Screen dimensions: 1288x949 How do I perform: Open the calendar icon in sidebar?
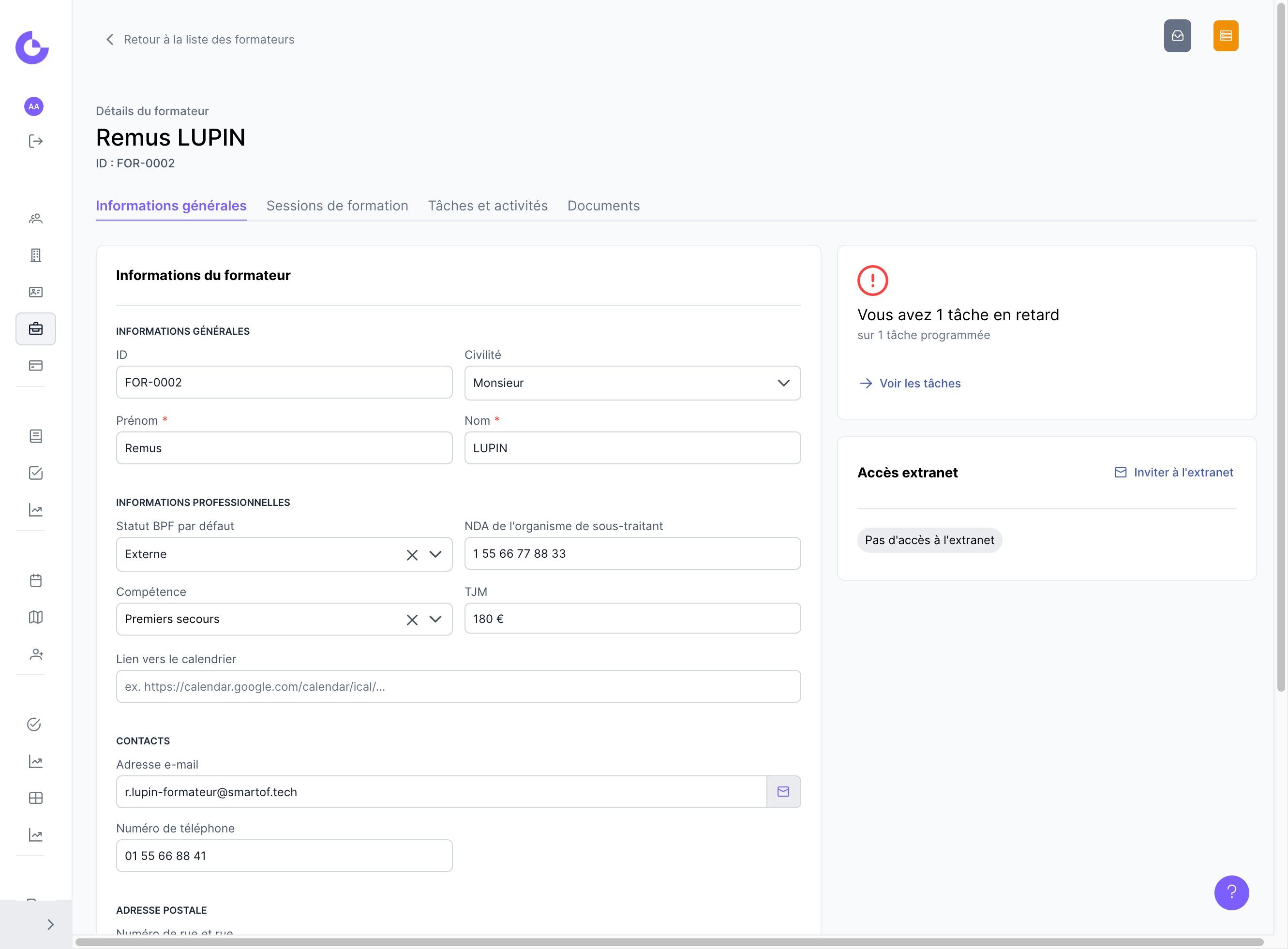[36, 580]
